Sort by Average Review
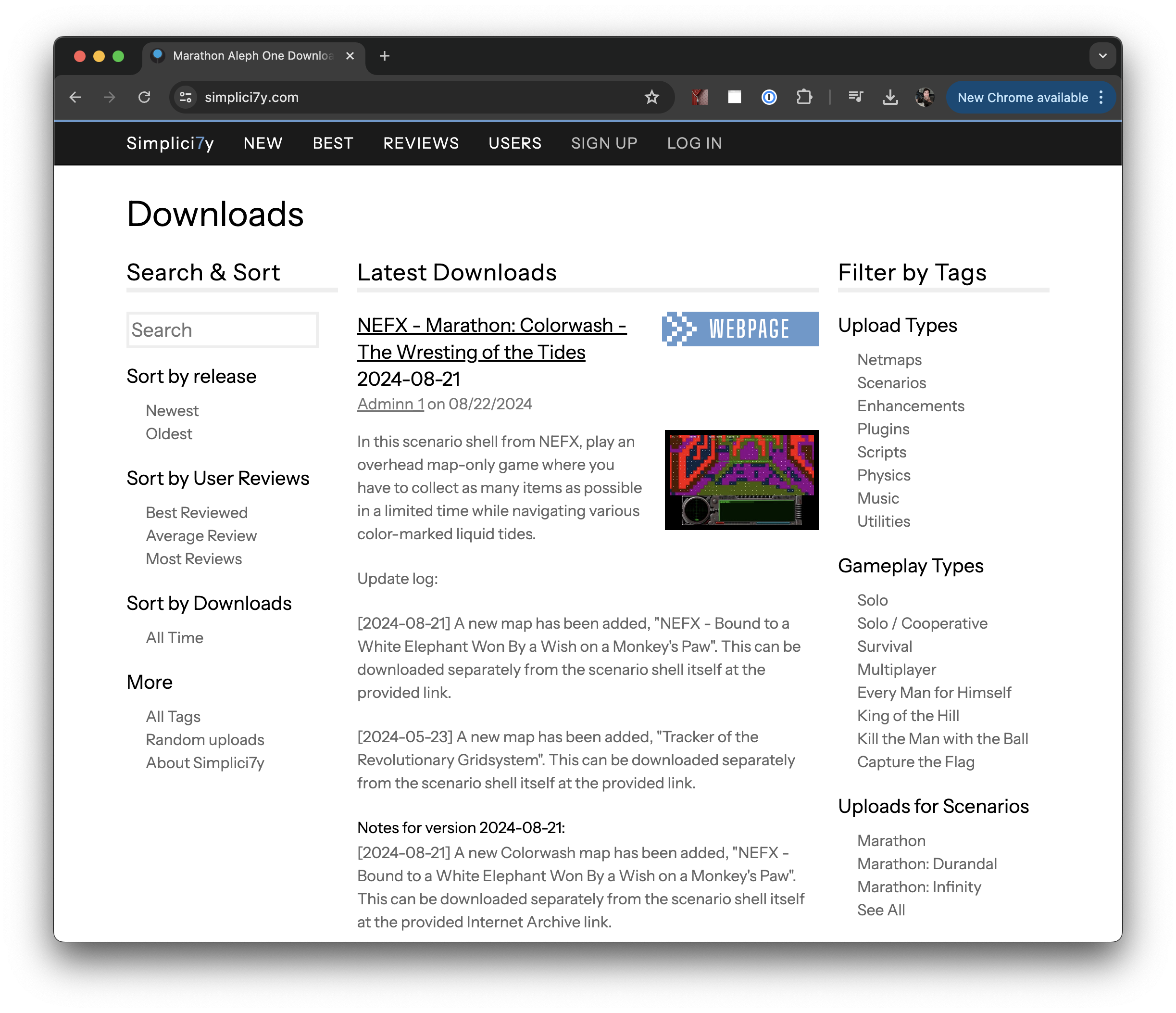The image size is (1176, 1013). click(201, 535)
